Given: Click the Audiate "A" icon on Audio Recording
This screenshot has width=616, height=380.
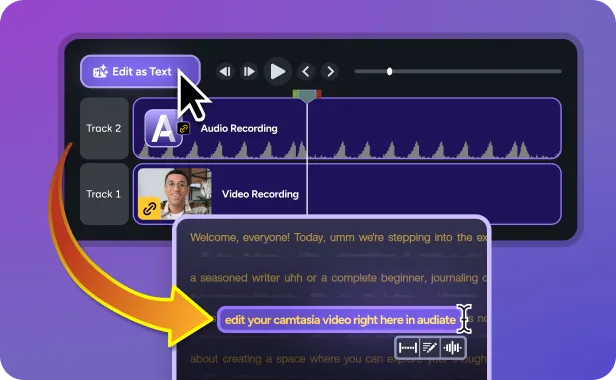Looking at the screenshot, I should 163,128.
